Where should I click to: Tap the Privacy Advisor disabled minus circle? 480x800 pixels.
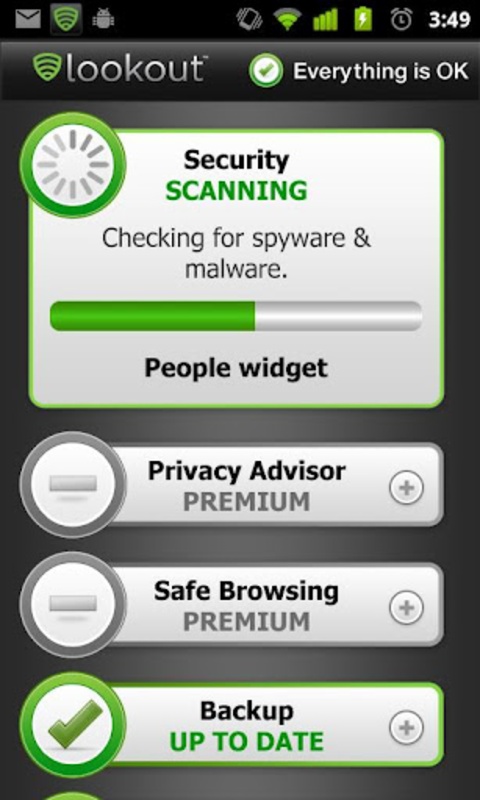tap(73, 484)
